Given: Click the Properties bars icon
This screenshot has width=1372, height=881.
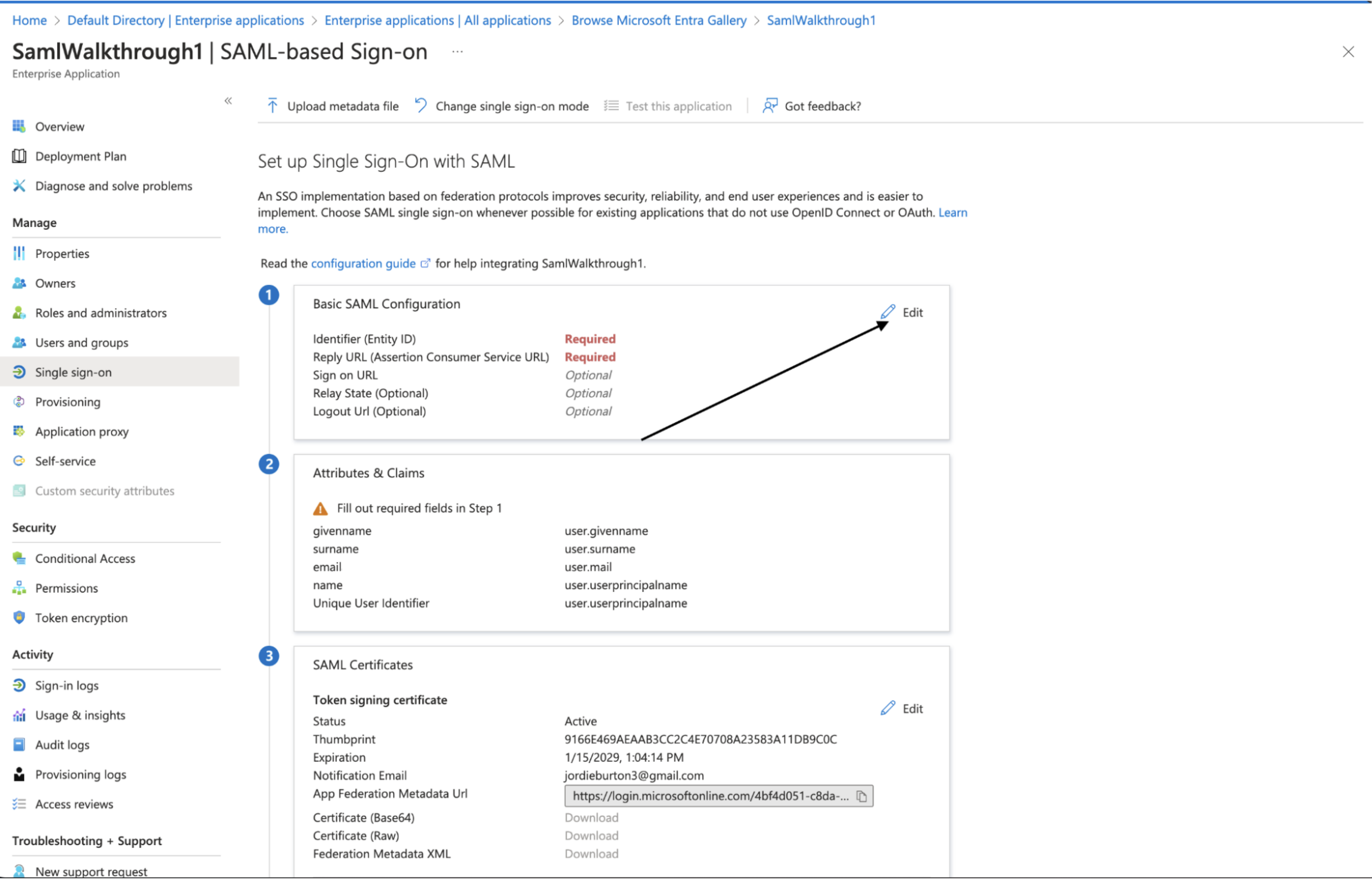Looking at the screenshot, I should tap(19, 253).
